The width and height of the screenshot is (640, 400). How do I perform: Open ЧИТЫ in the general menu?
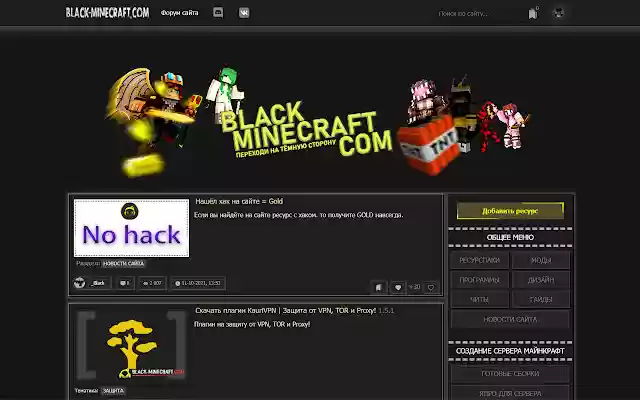click(x=479, y=300)
